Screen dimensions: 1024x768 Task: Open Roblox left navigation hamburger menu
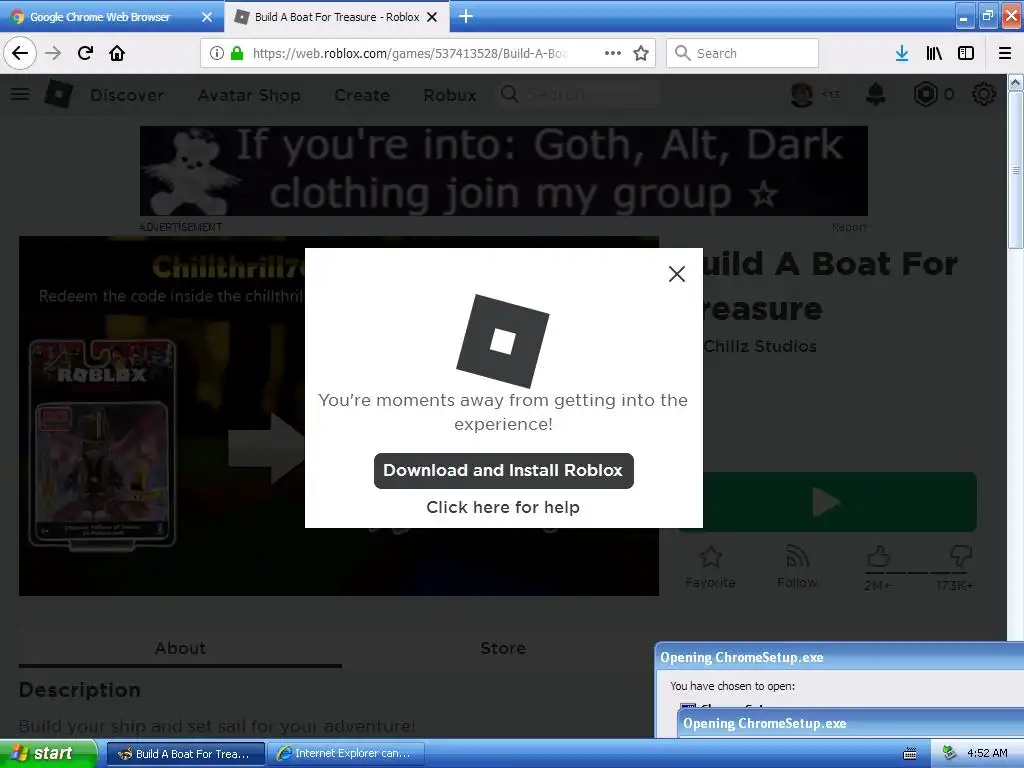pyautogui.click(x=20, y=95)
